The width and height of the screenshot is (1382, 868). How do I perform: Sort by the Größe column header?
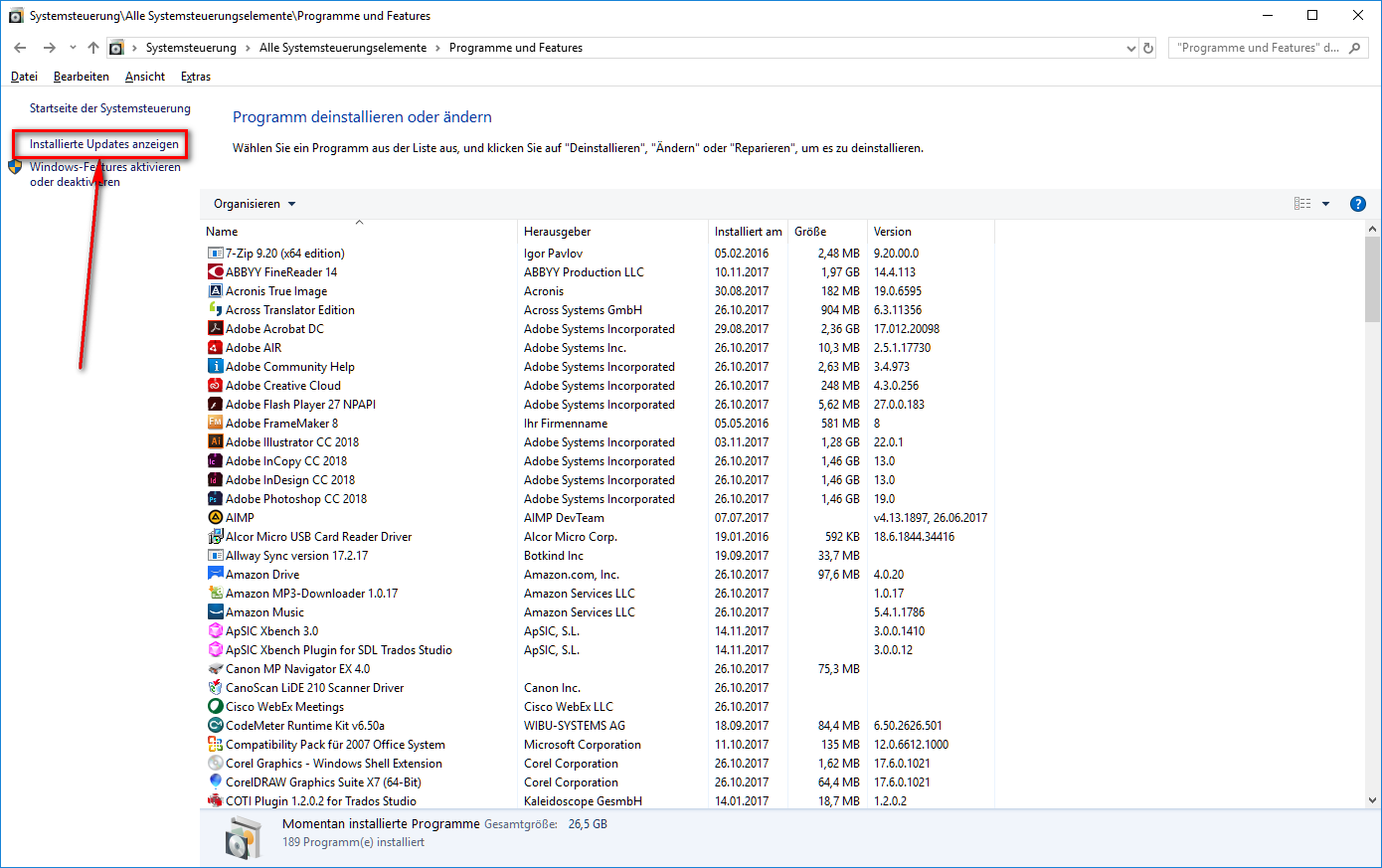(827, 231)
